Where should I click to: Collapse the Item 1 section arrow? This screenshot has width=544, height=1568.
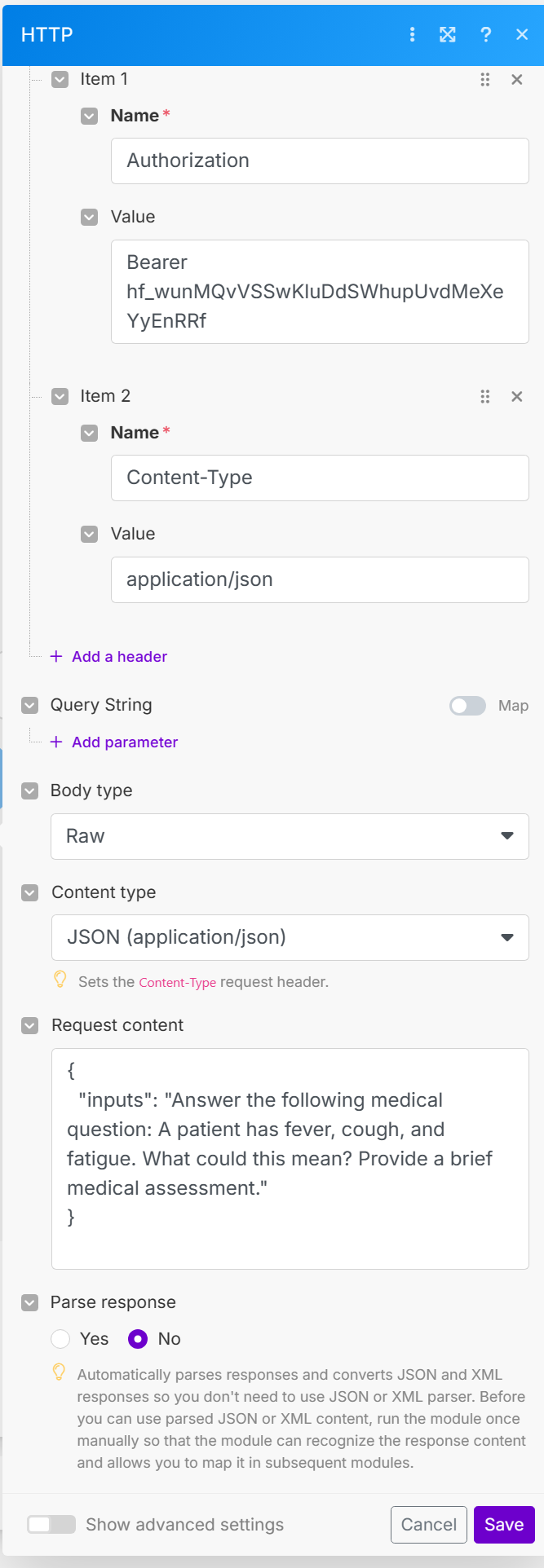click(60, 79)
